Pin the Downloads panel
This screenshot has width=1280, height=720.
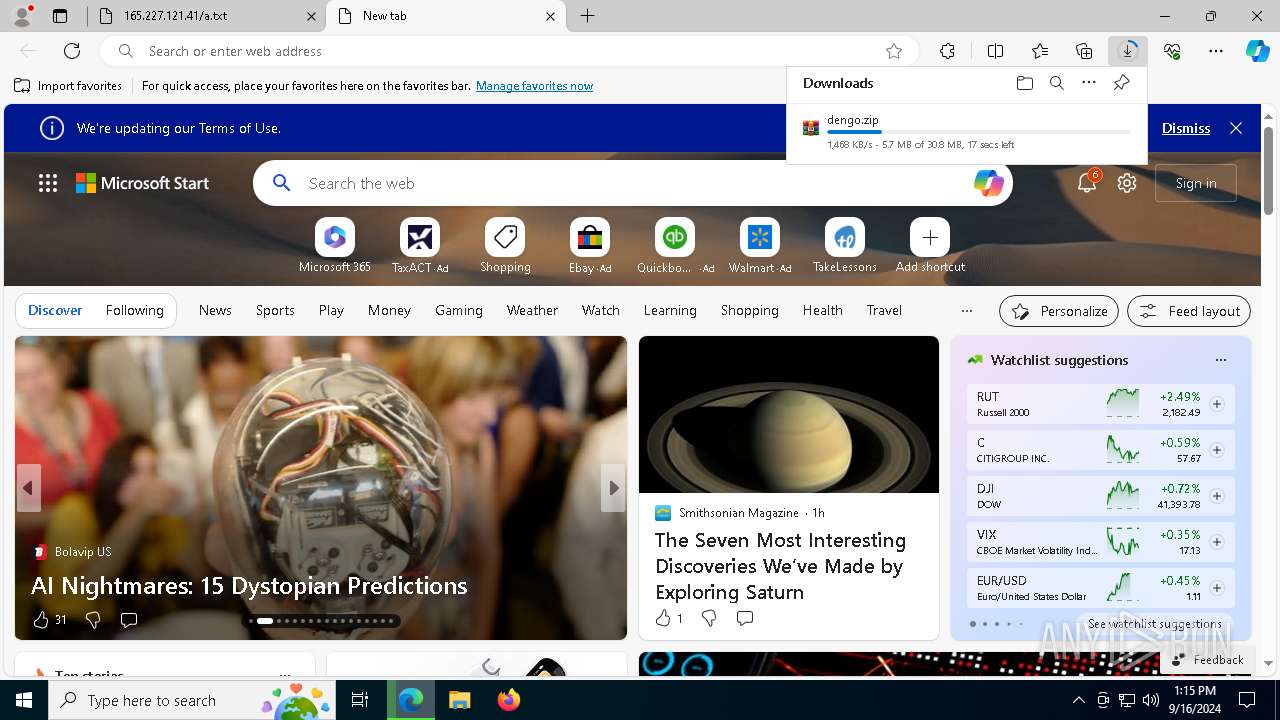(1121, 83)
